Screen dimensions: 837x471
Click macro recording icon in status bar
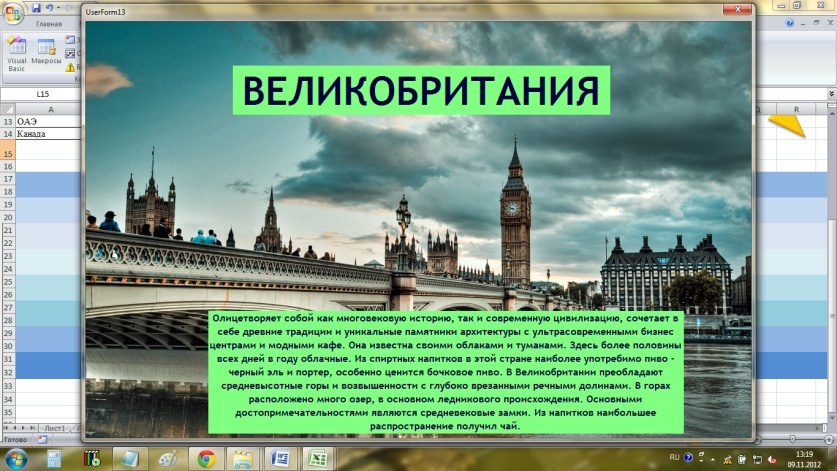pyautogui.click(x=42, y=439)
